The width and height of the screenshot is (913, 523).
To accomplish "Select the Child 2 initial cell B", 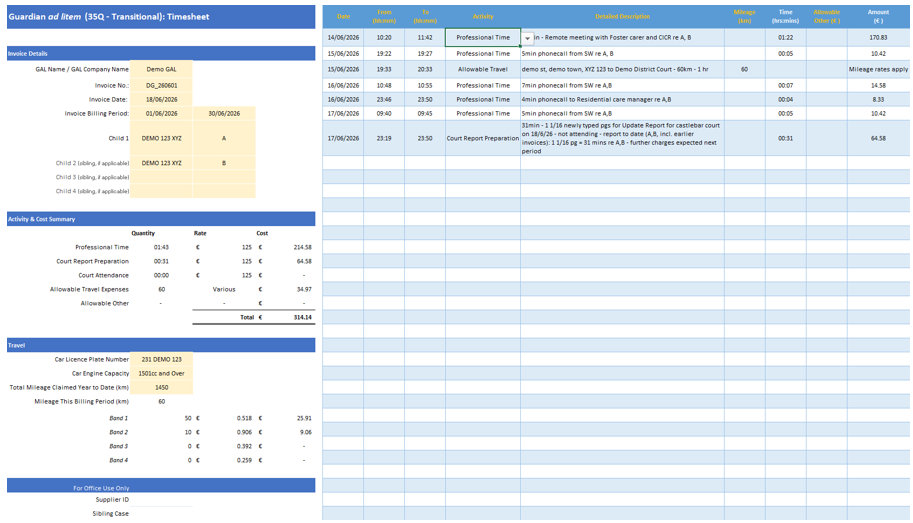I will pyautogui.click(x=224, y=163).
